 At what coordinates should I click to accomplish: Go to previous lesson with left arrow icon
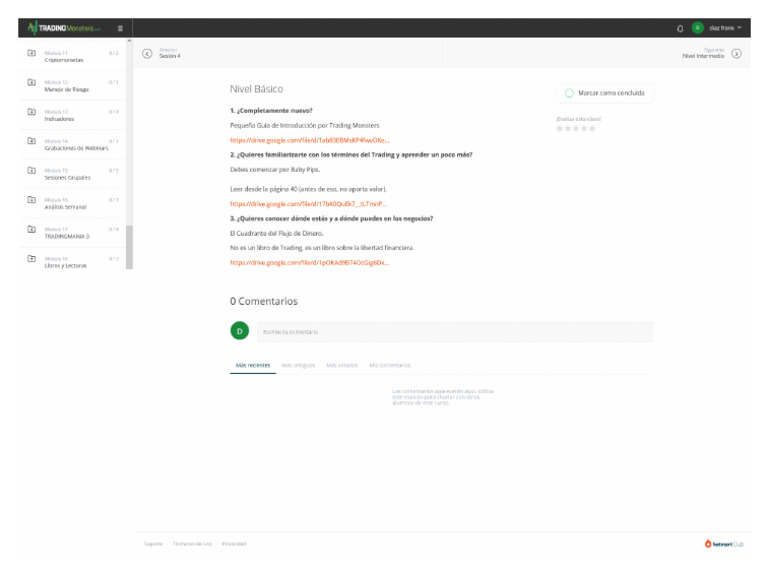coord(147,54)
